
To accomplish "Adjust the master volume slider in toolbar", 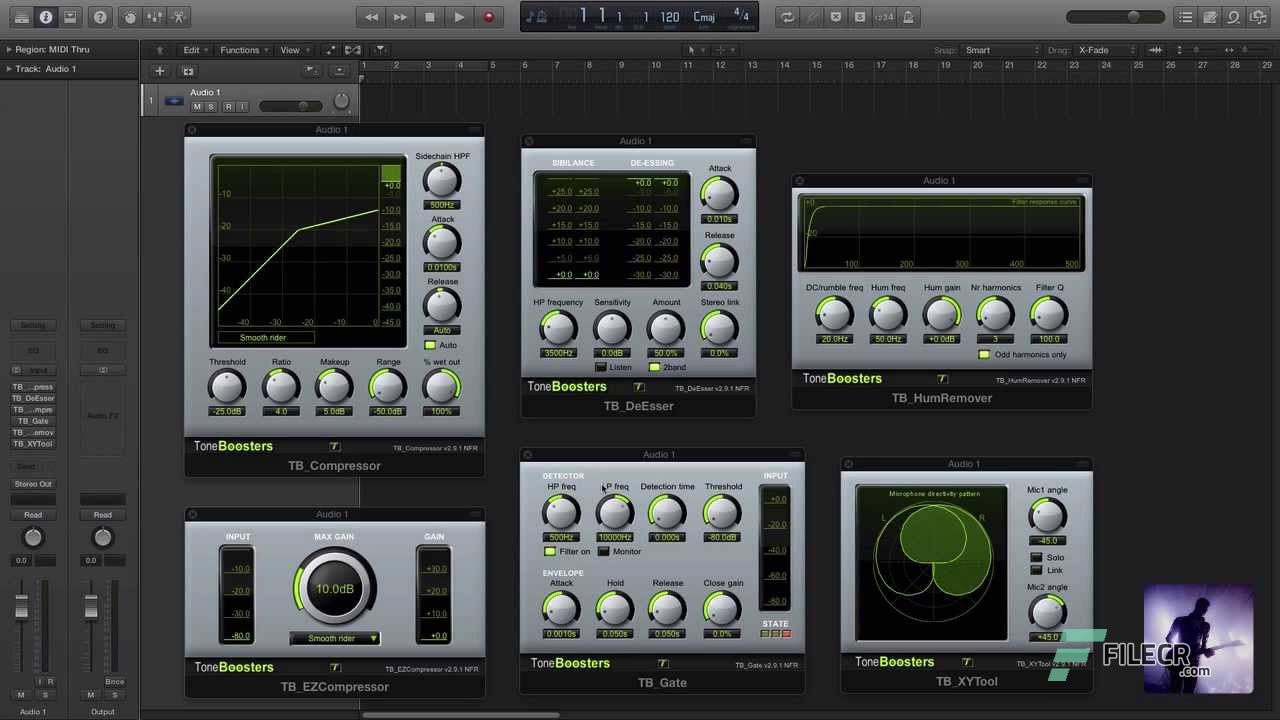I will click(x=1115, y=17).
